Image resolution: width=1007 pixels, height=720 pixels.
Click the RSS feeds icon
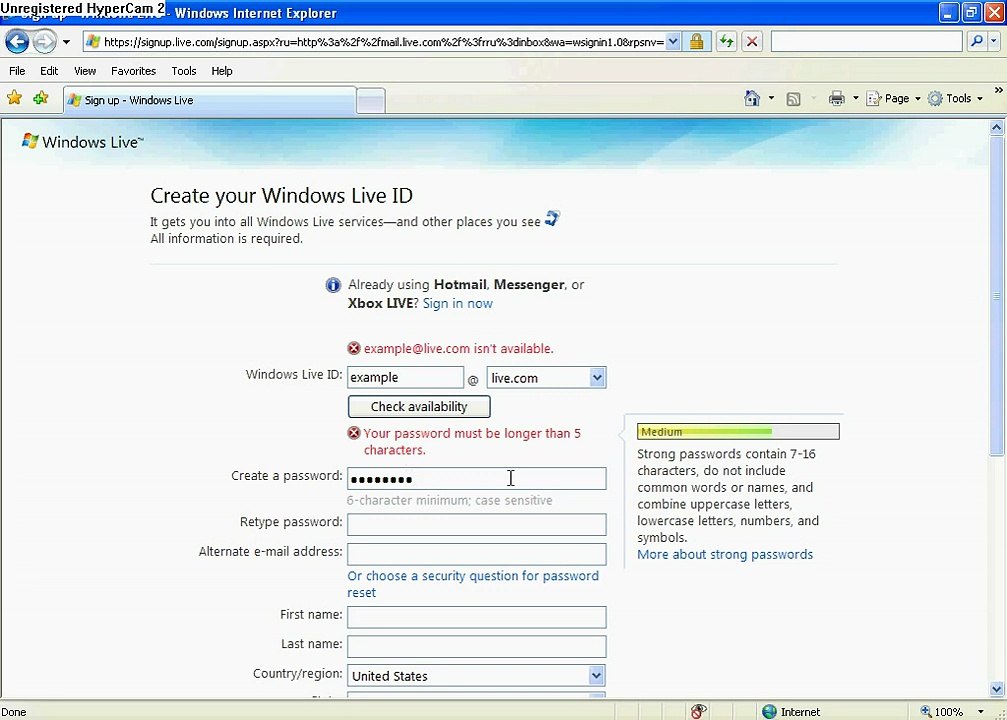point(793,99)
